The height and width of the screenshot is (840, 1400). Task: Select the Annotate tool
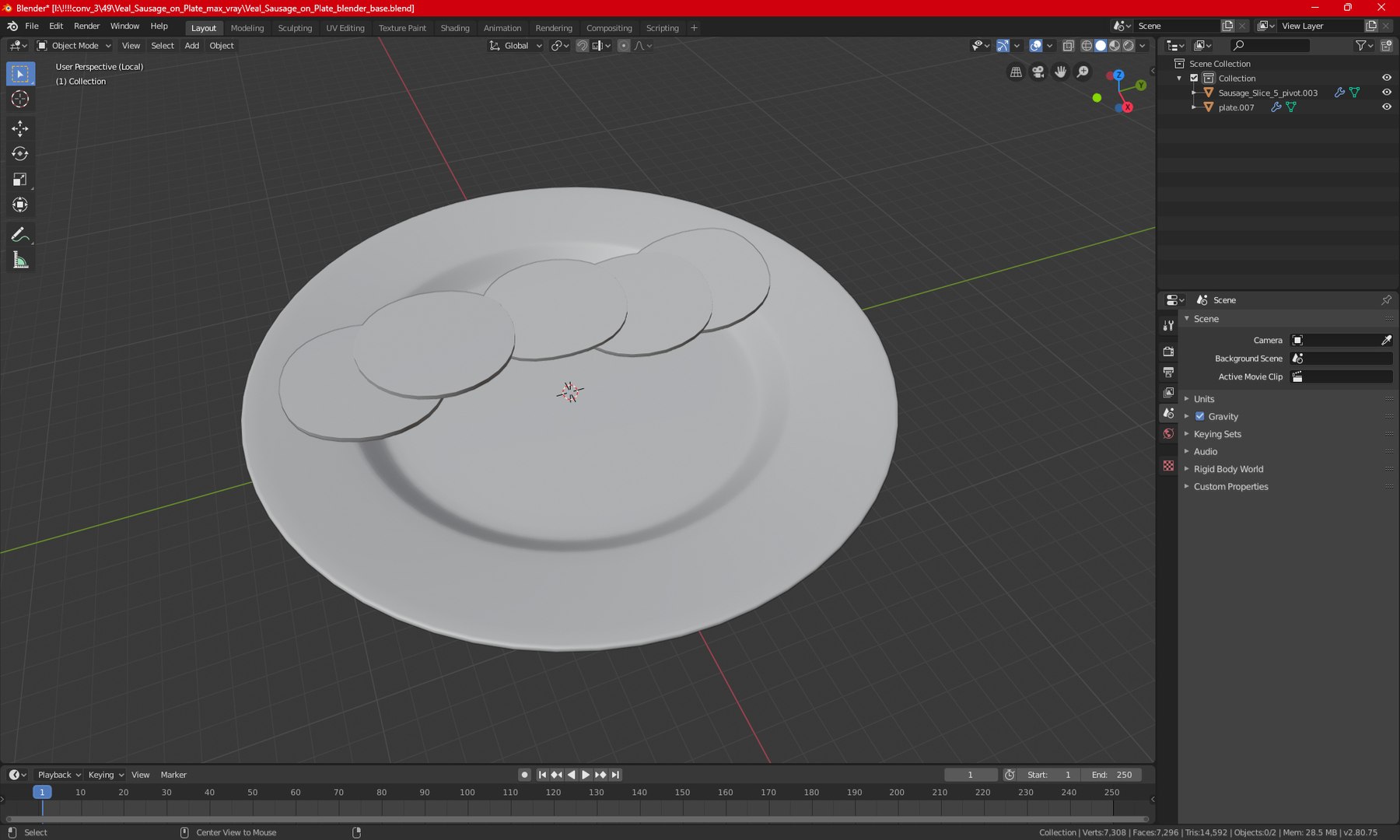tap(20, 235)
